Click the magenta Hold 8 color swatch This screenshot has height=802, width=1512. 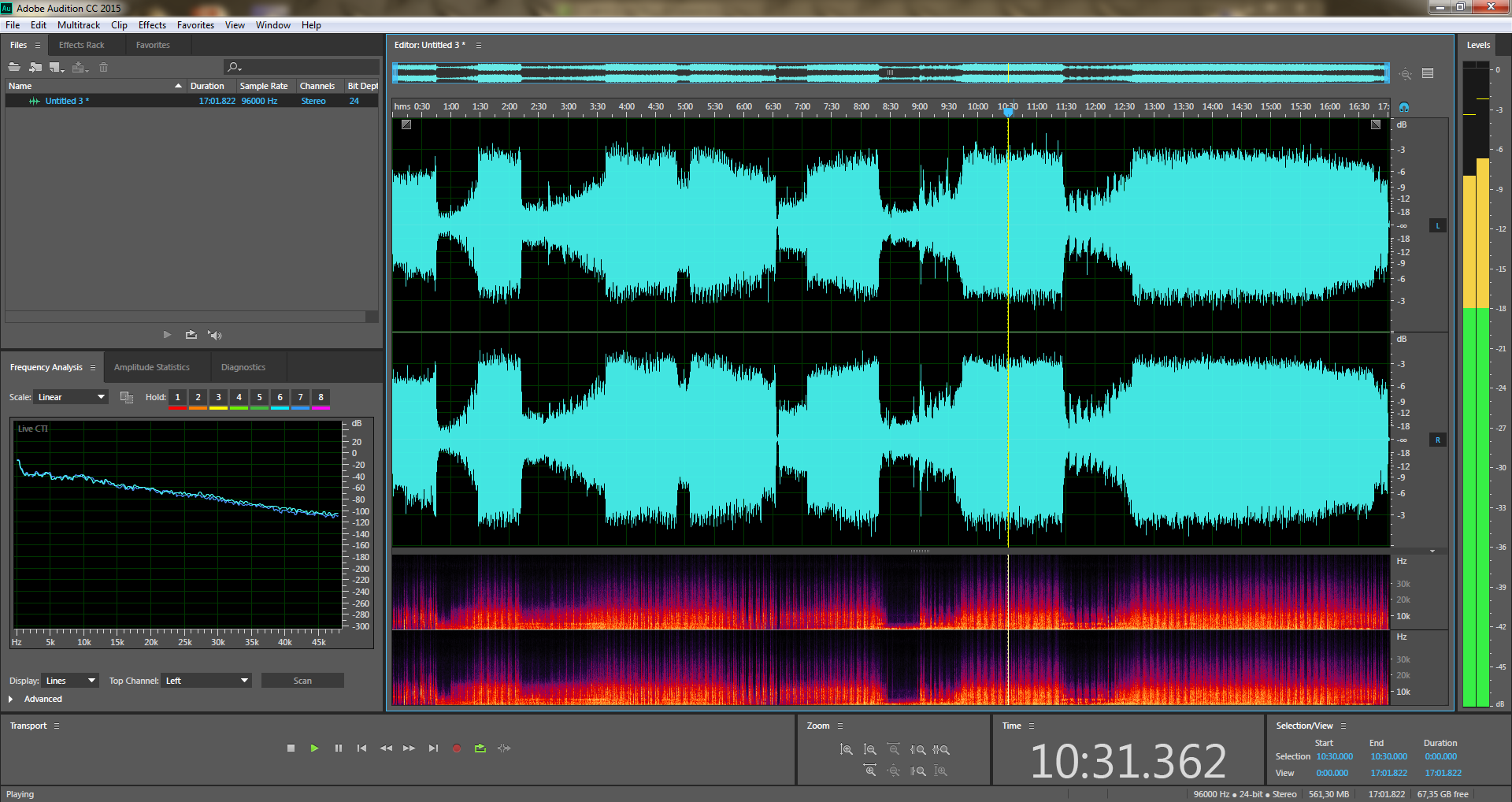pyautogui.click(x=321, y=407)
